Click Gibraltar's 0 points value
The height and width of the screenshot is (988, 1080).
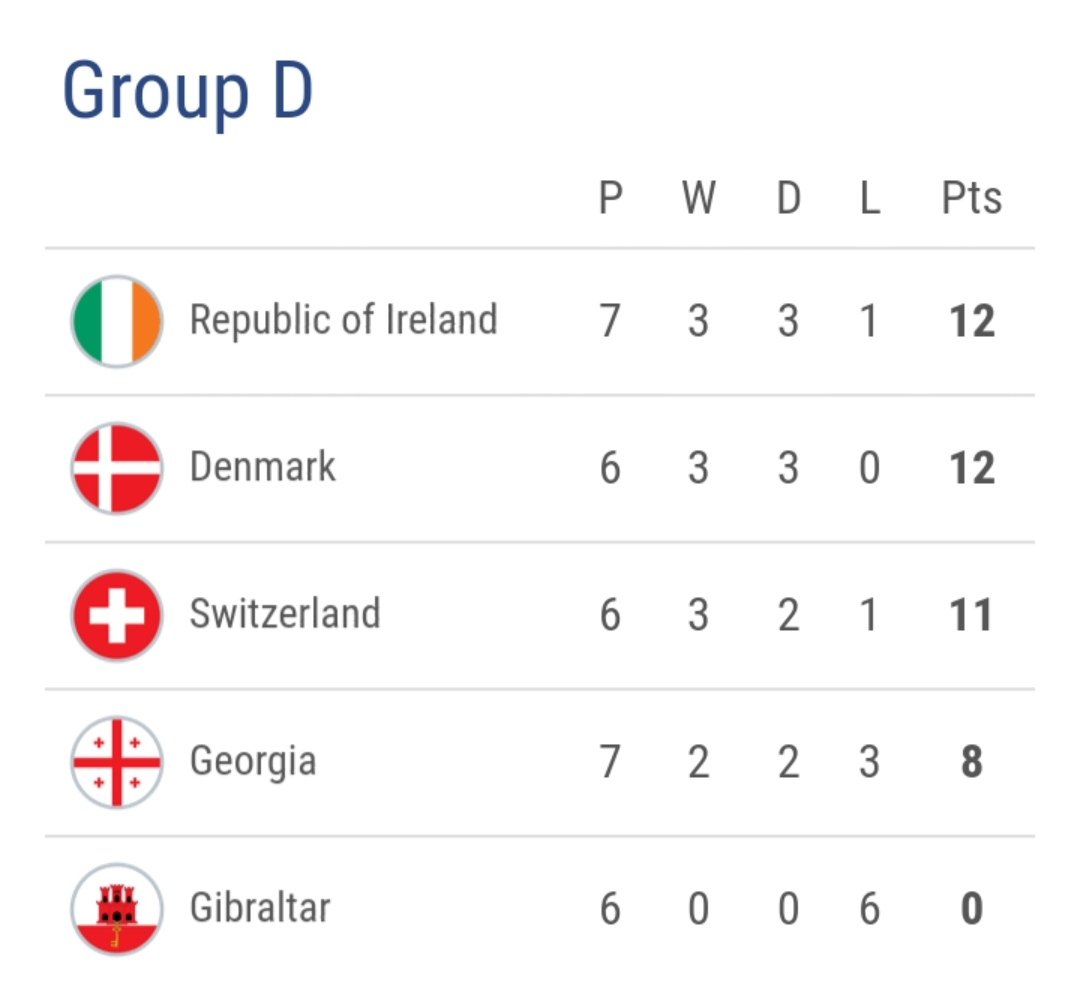click(971, 909)
